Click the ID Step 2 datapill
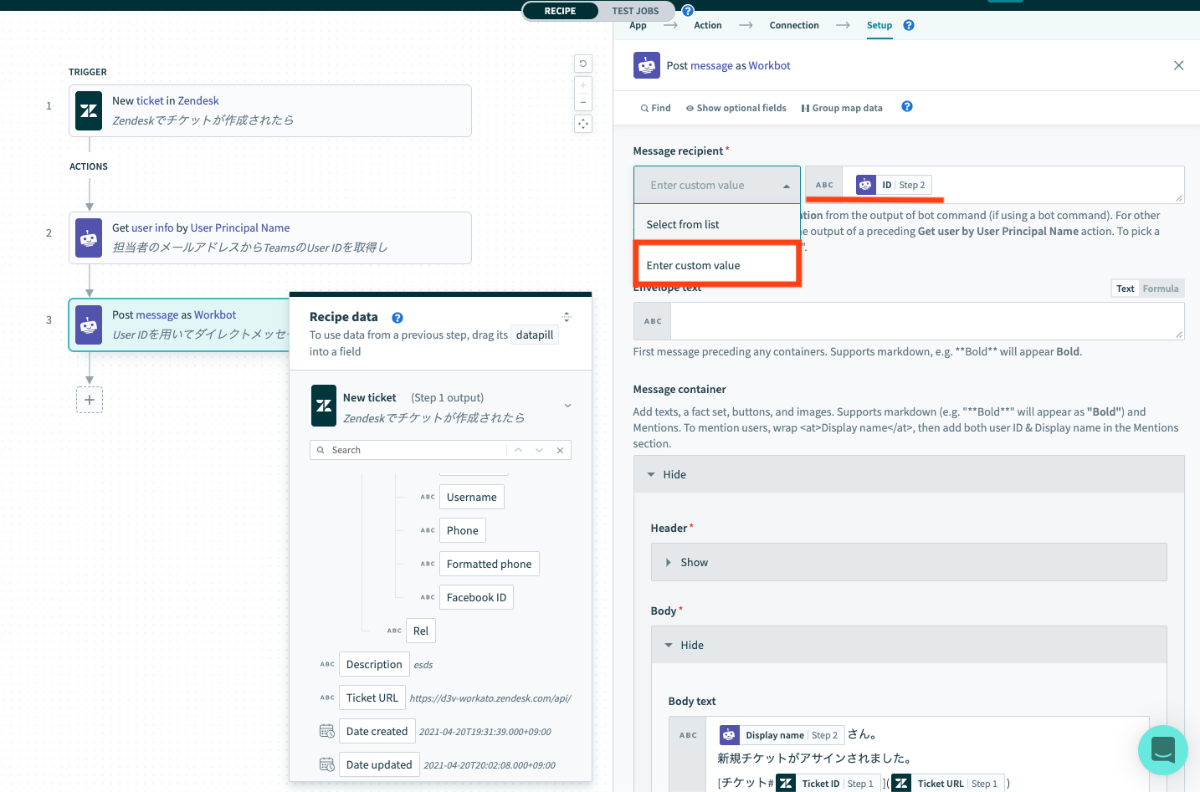Screen dimensions: 1200x792 coord(893,185)
